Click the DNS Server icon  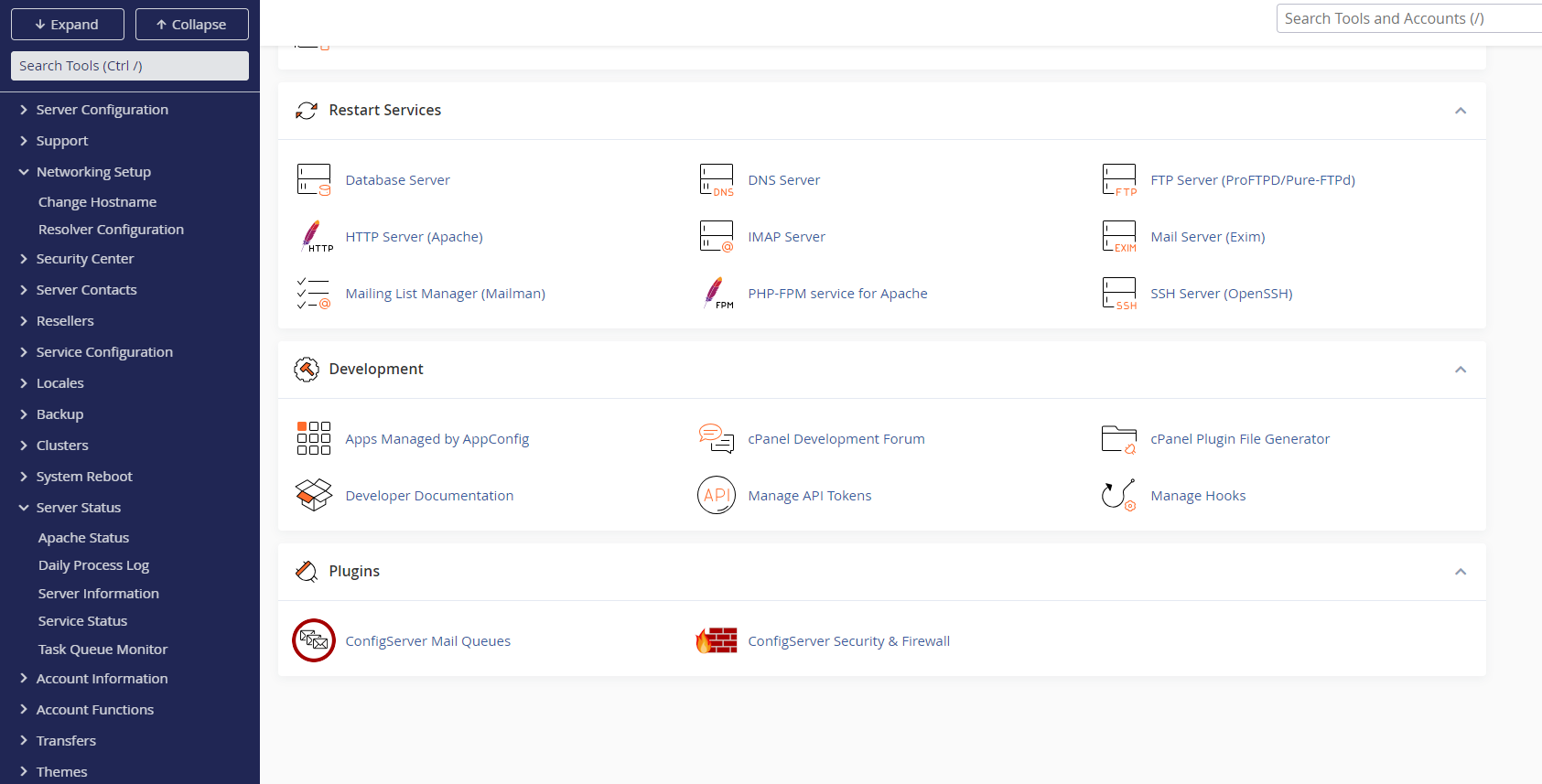[717, 180]
